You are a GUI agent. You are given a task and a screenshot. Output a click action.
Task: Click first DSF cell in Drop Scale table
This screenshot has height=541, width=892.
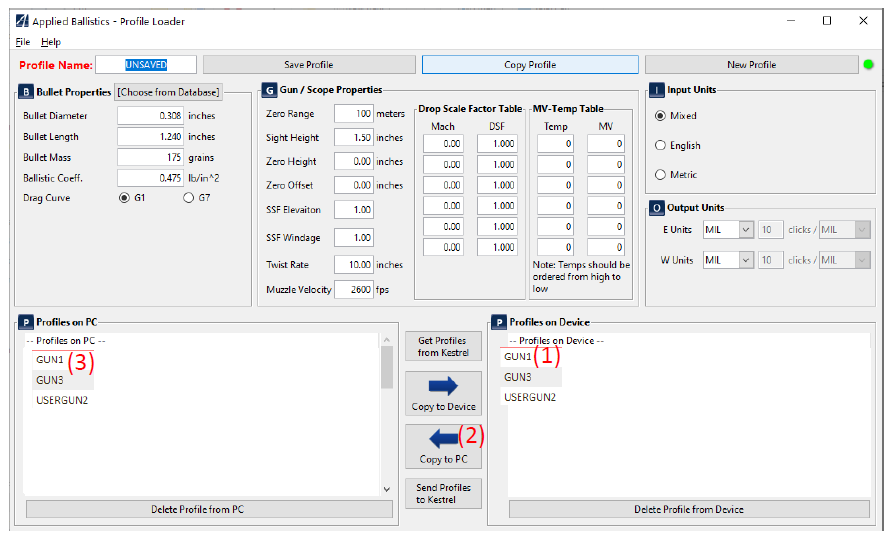click(x=497, y=144)
